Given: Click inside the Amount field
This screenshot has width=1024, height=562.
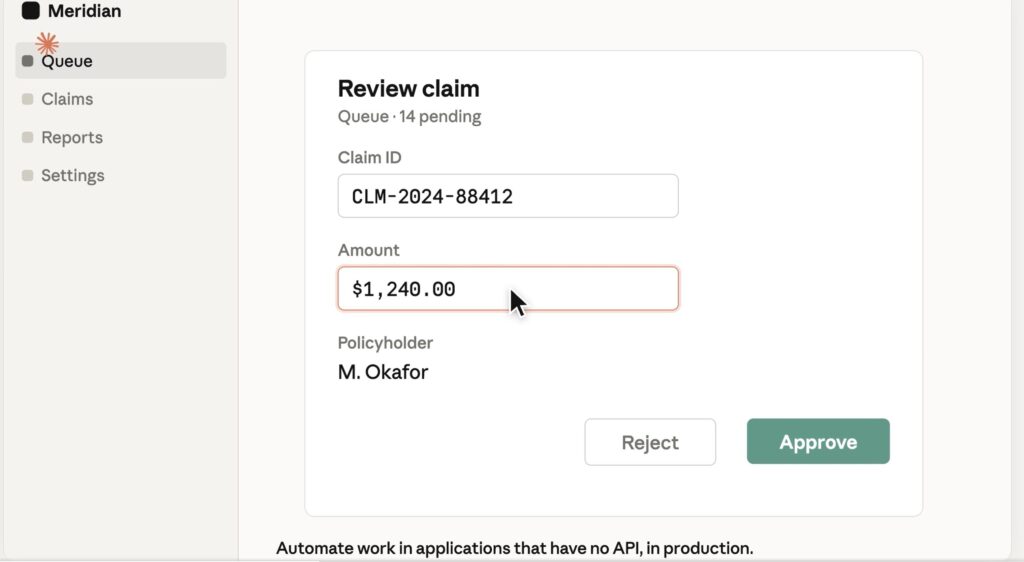Looking at the screenshot, I should (508, 289).
